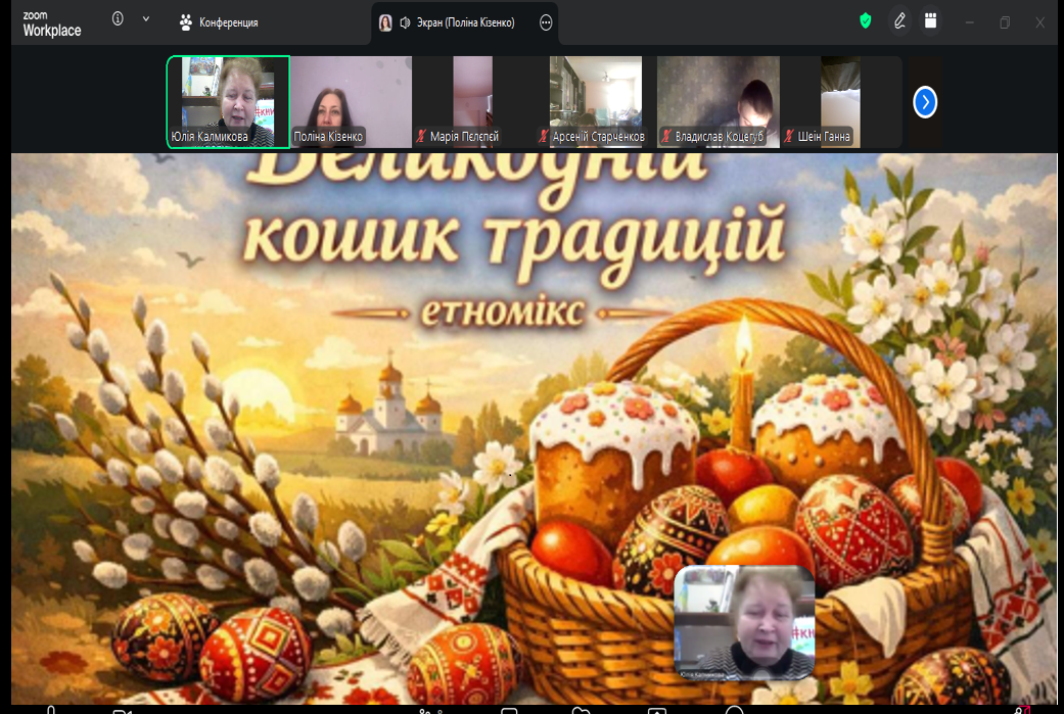Click Марія Пелепей's participant tile
Image resolution: width=1064 pixels, height=714 pixels.
pyautogui.click(x=473, y=100)
